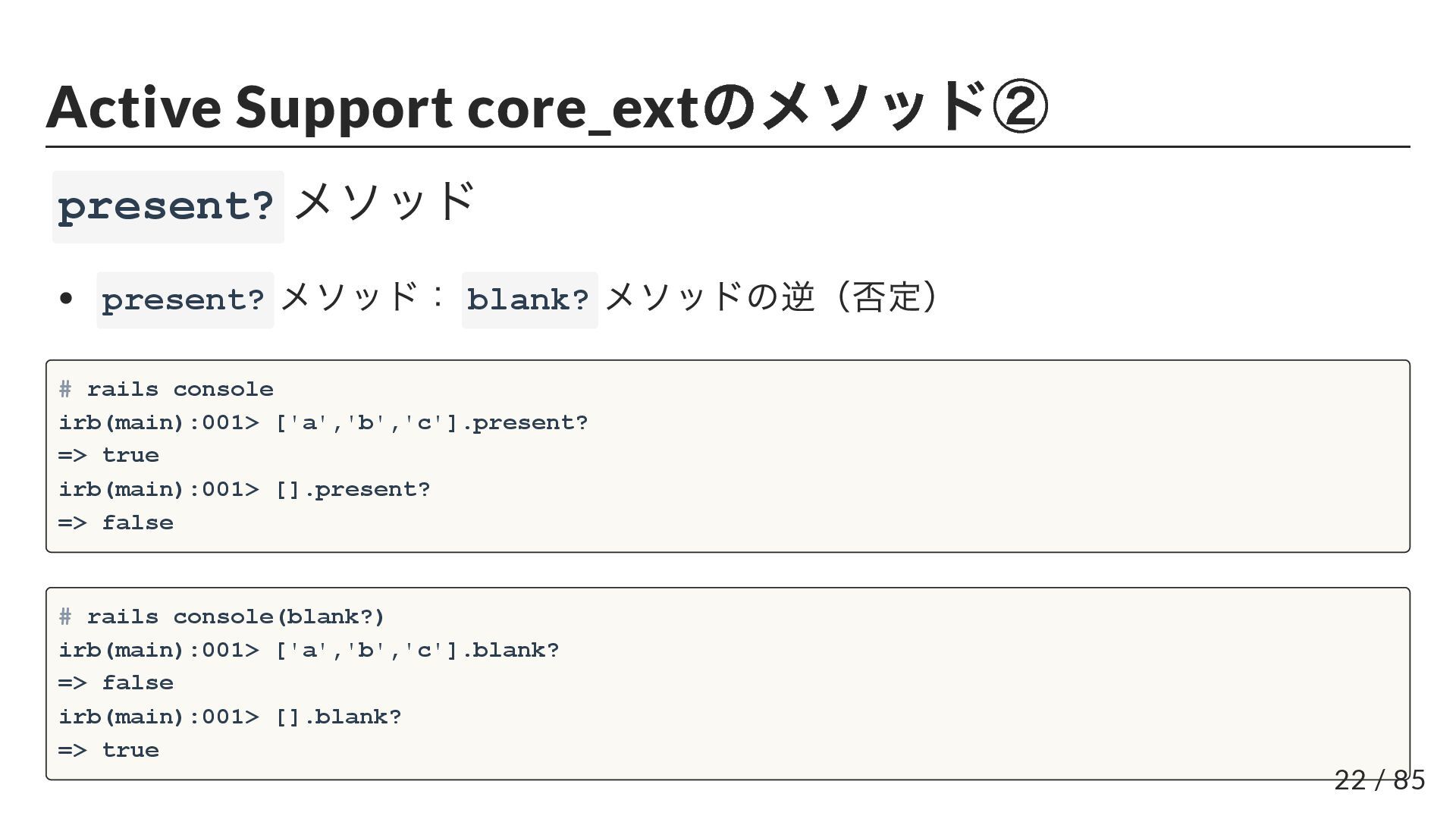Click the ['a','b','c'].present? code line

[323, 422]
